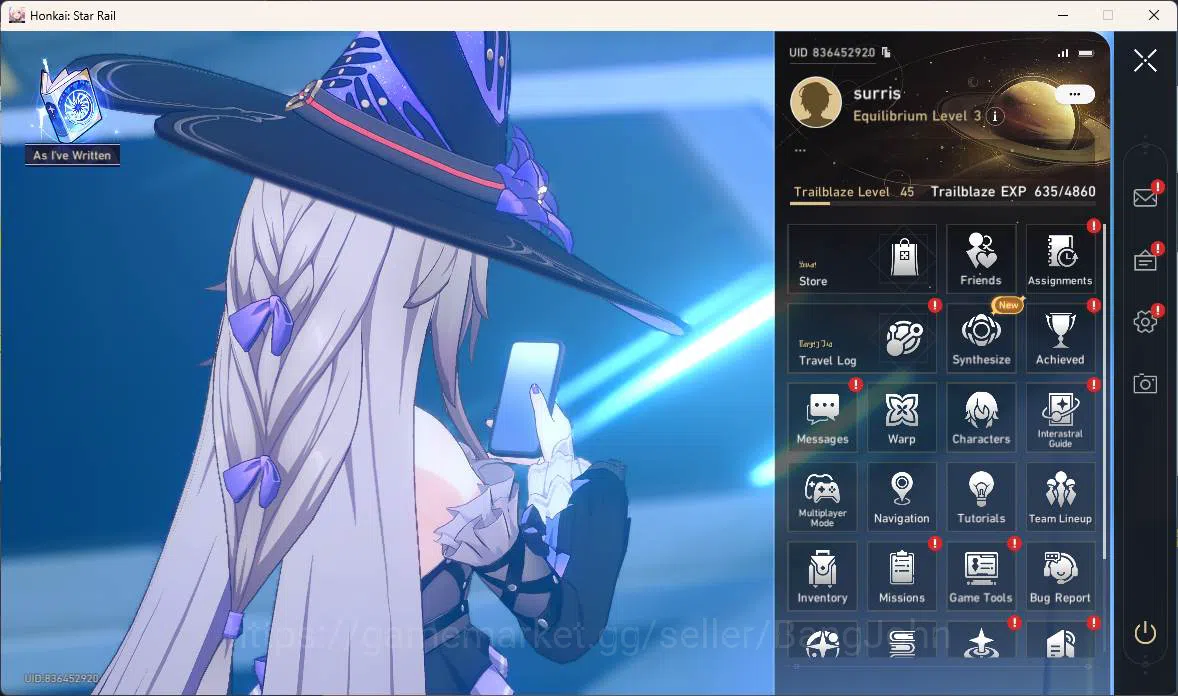Open the Synthesize menu
This screenshot has width=1178, height=696.
[x=981, y=338]
